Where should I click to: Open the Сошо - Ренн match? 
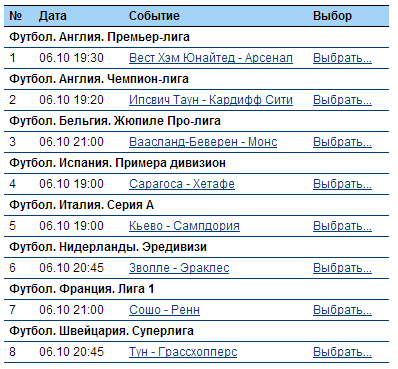[x=164, y=310]
